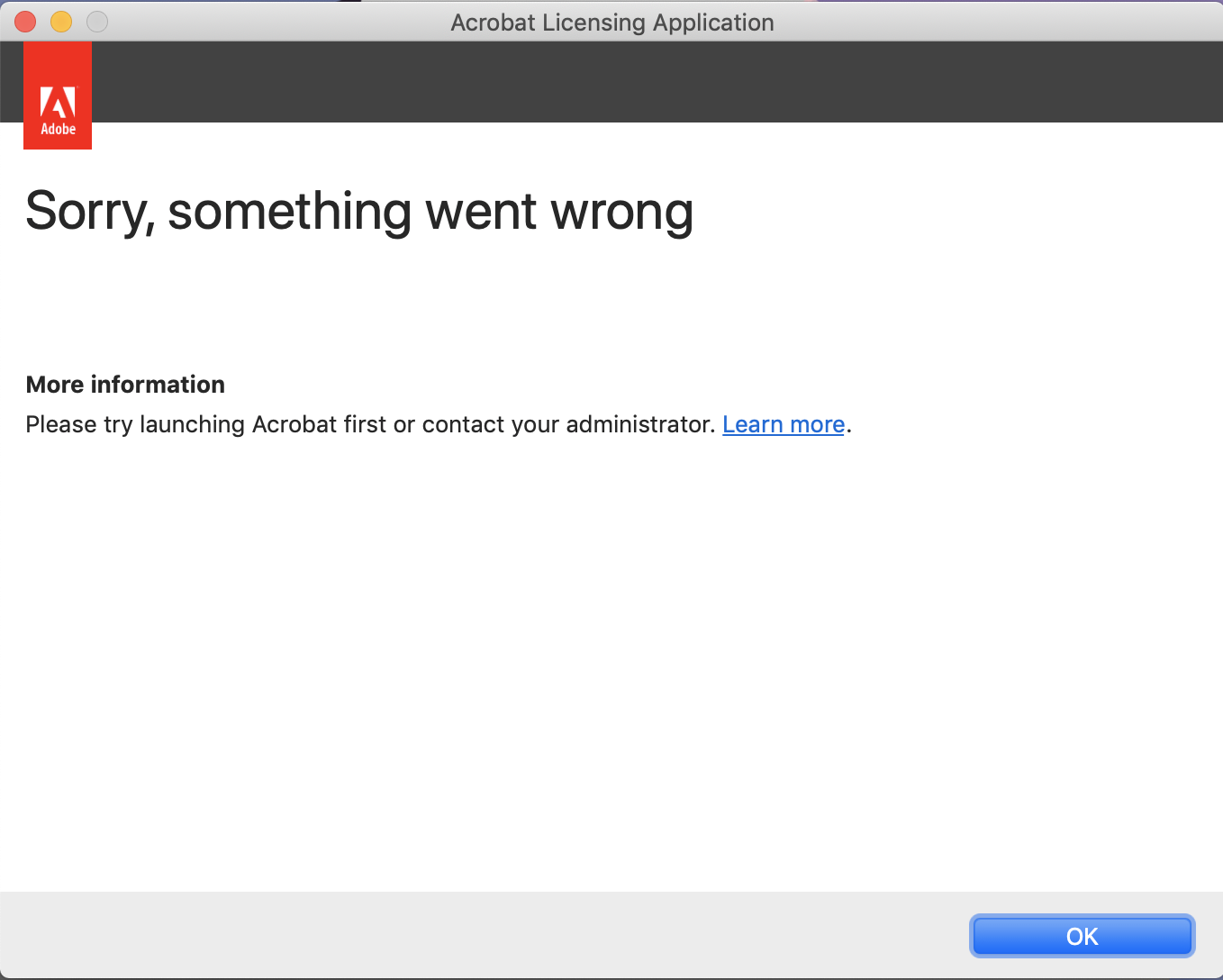1223x980 pixels.
Task: Click the dark banner beside the Adobe logo
Action: pos(630,81)
